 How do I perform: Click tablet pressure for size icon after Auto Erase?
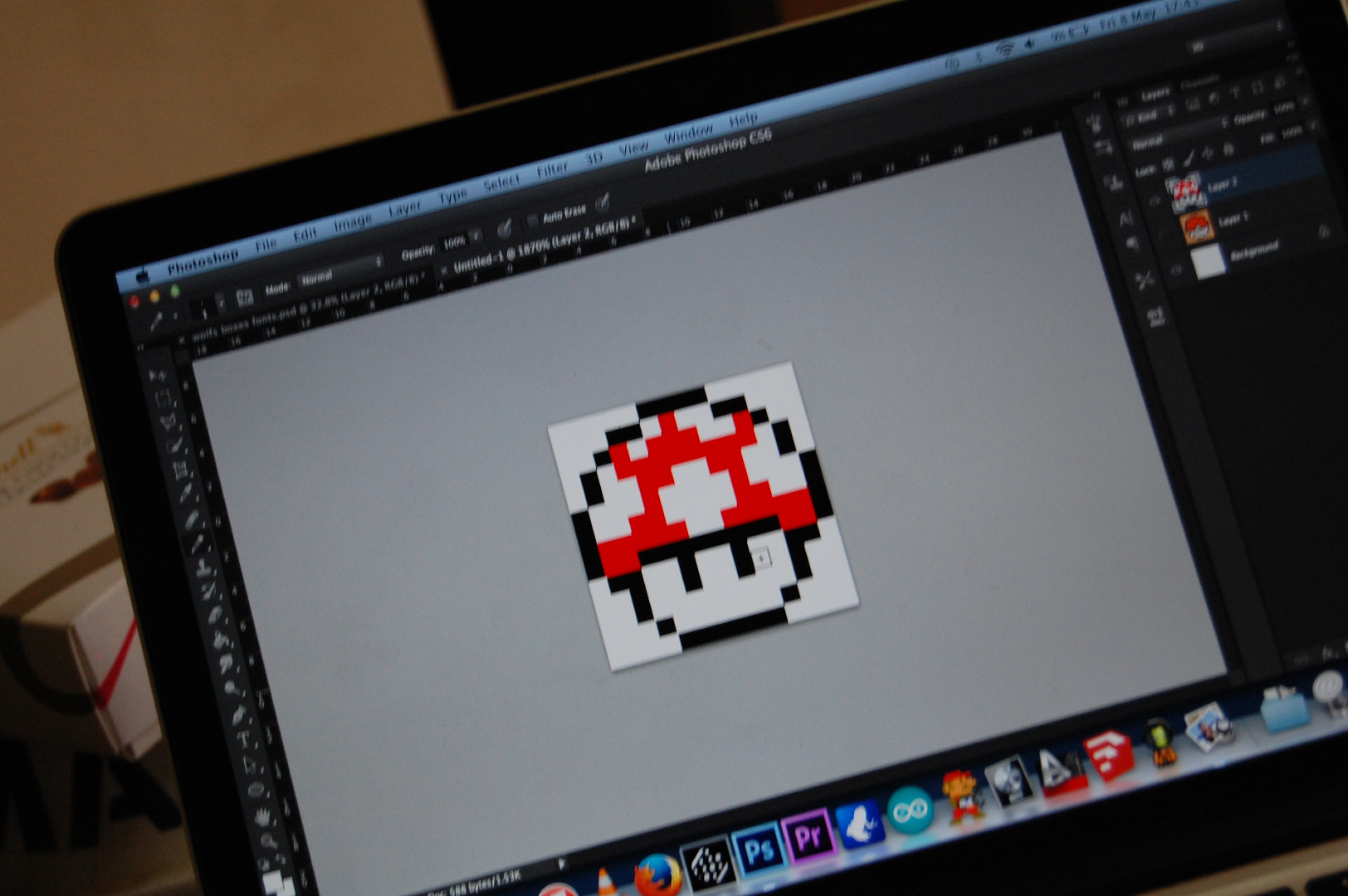pos(603,202)
